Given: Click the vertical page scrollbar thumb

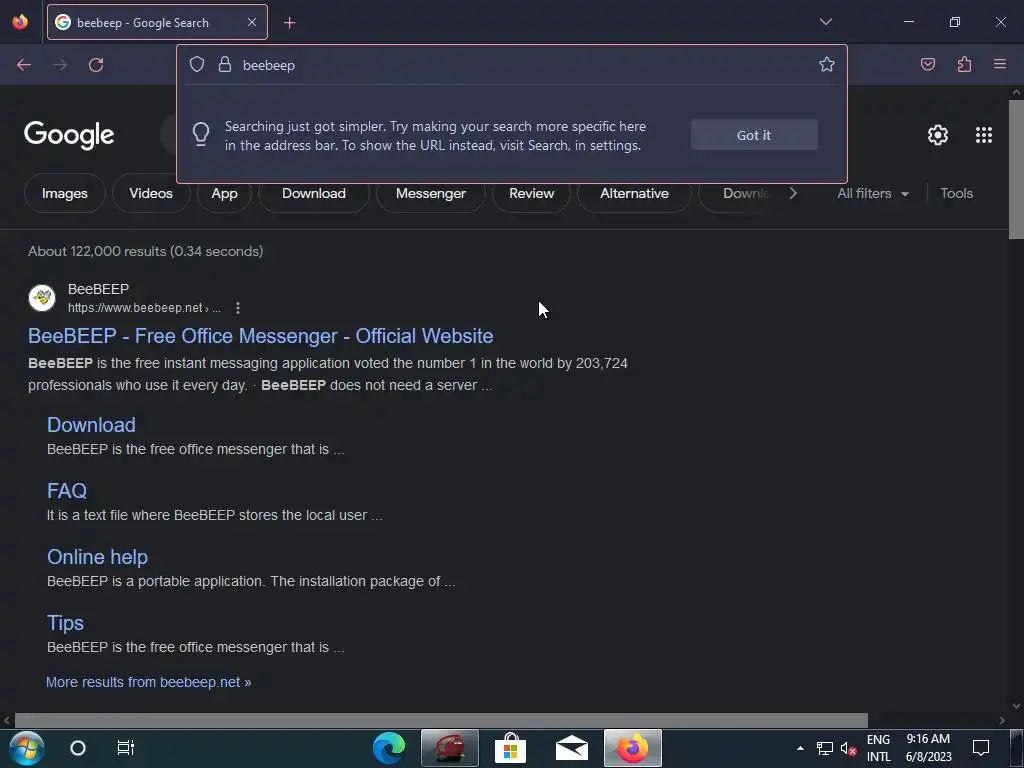Looking at the screenshot, I should [x=1016, y=170].
